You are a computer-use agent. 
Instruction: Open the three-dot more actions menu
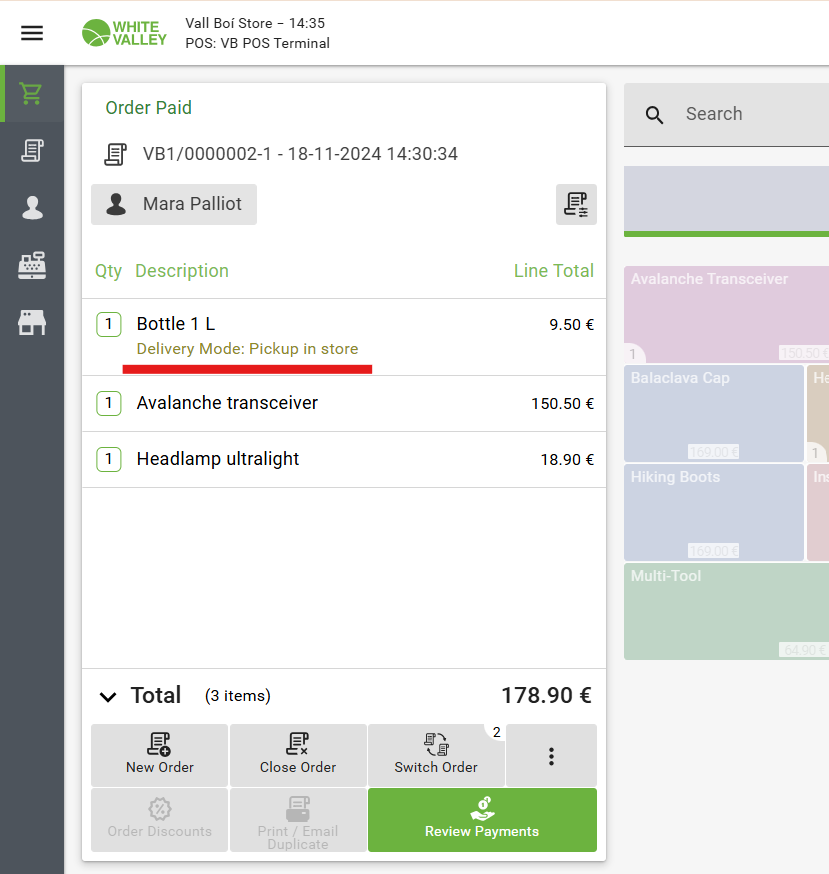(x=551, y=756)
